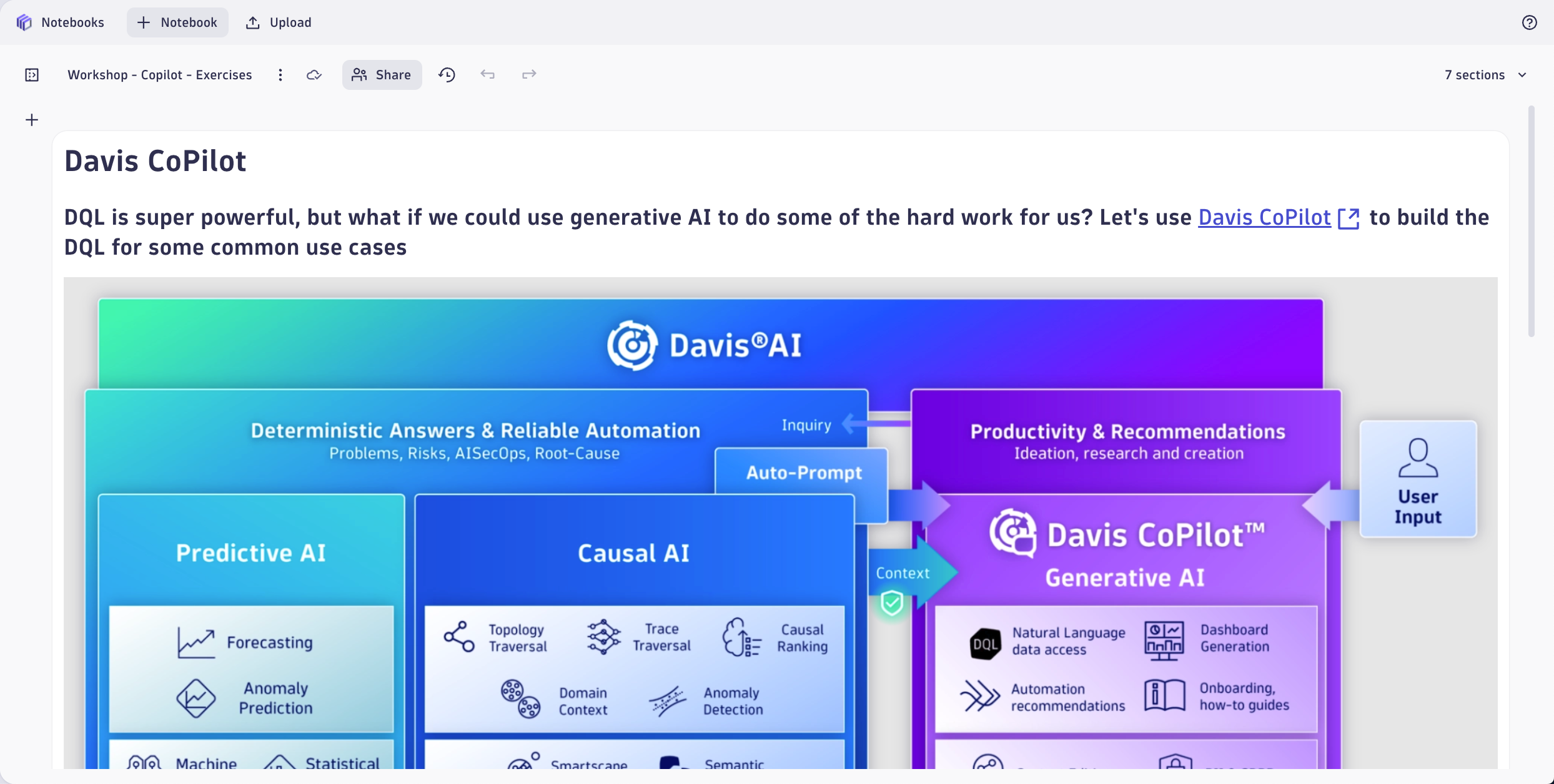Open the version history
Viewport: 1554px width, 784px height.
[x=447, y=75]
